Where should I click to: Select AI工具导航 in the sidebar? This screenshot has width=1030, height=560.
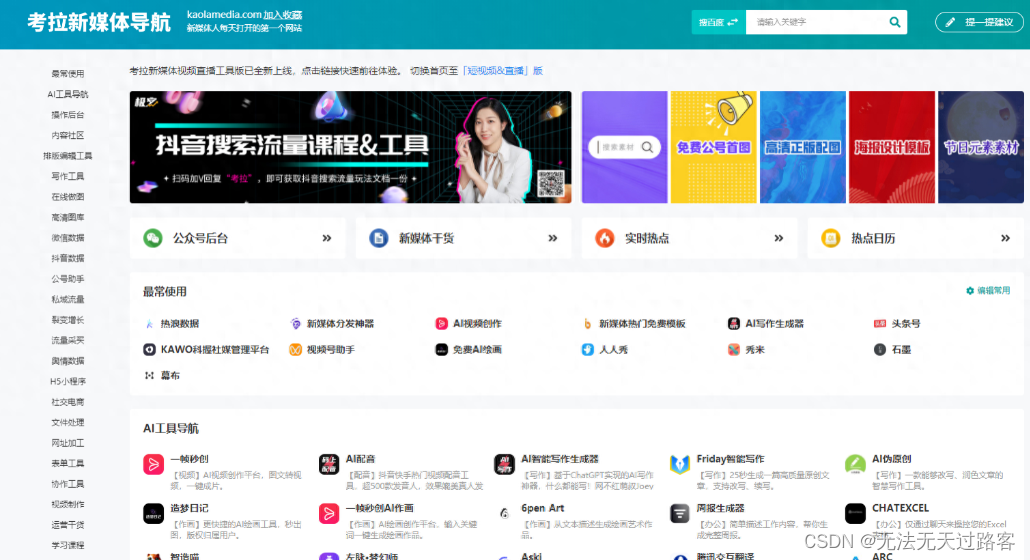pyautogui.click(x=68, y=94)
